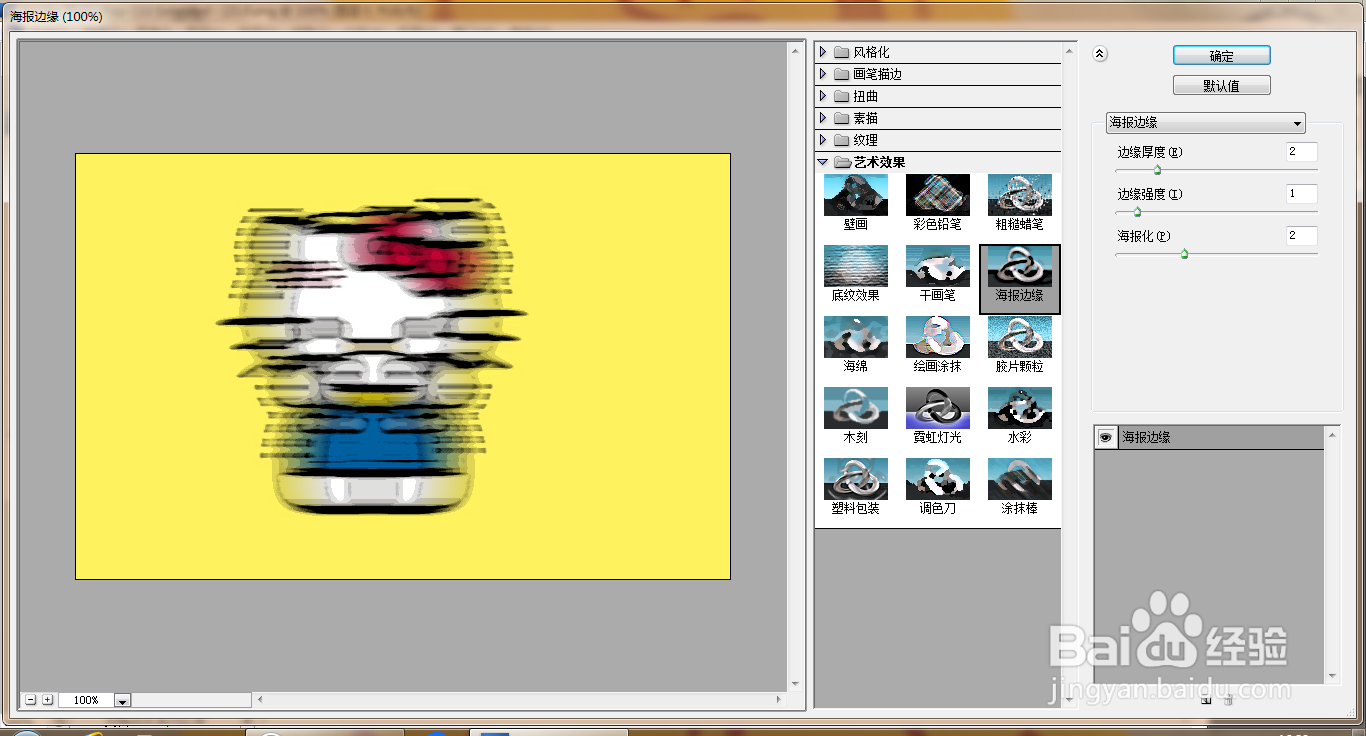The image size is (1366, 736).
Task: Expand the 素描 filter folder
Action: point(823,118)
